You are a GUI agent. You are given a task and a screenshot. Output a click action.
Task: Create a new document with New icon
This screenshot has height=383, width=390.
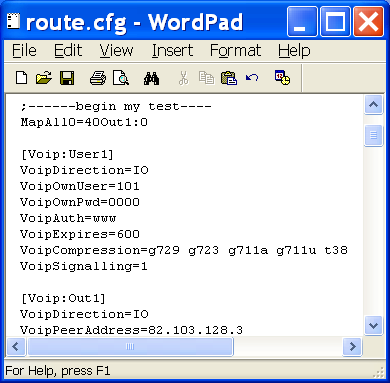pyautogui.click(x=22, y=78)
